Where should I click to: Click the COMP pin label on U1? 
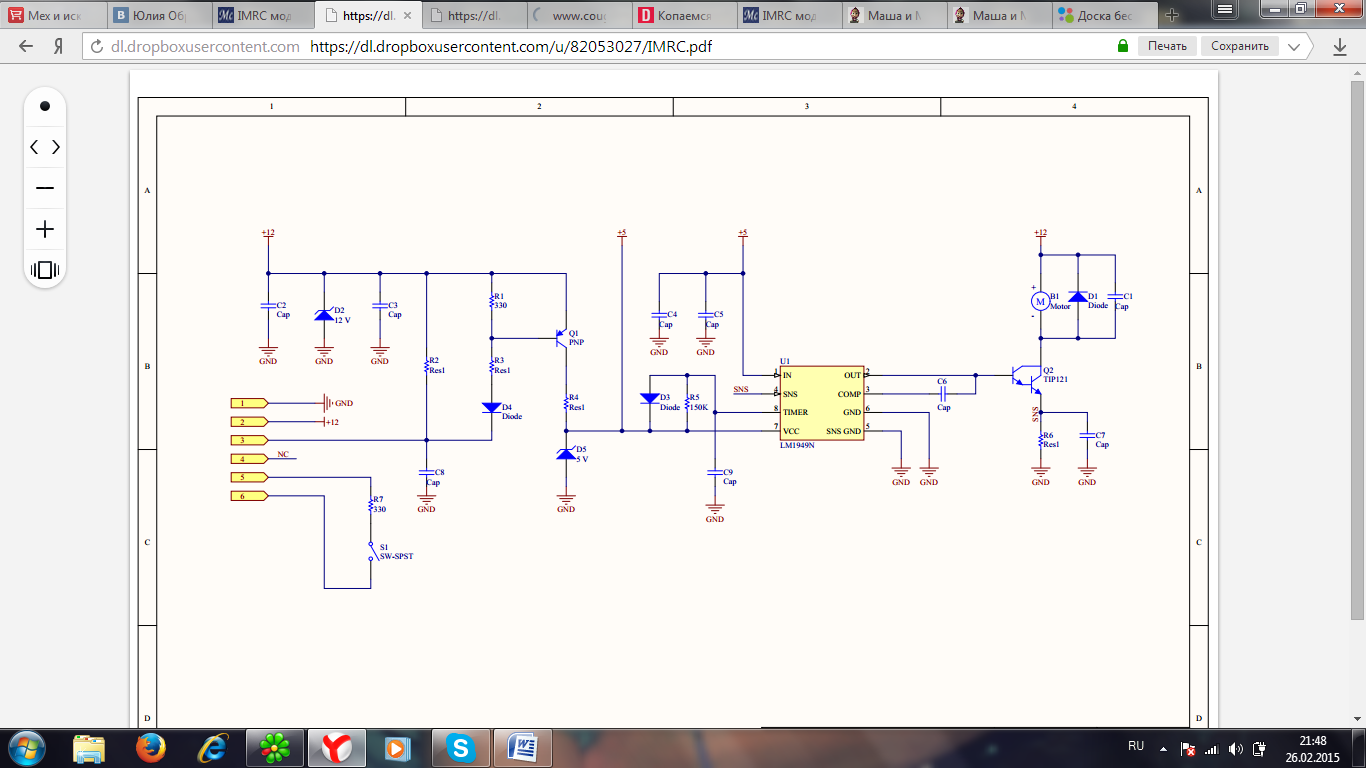849,394
